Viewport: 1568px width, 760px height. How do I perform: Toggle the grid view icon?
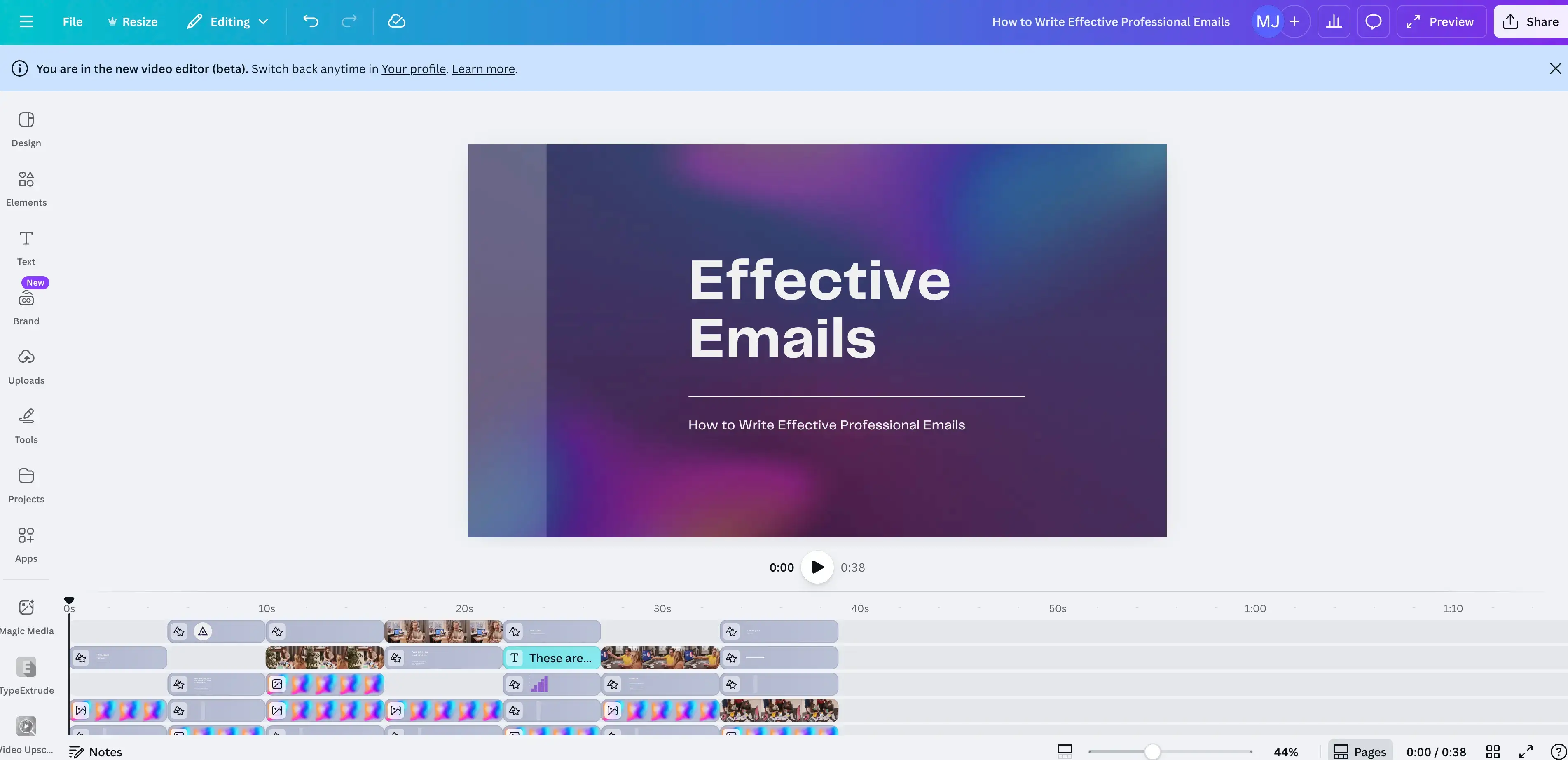pyautogui.click(x=1493, y=751)
